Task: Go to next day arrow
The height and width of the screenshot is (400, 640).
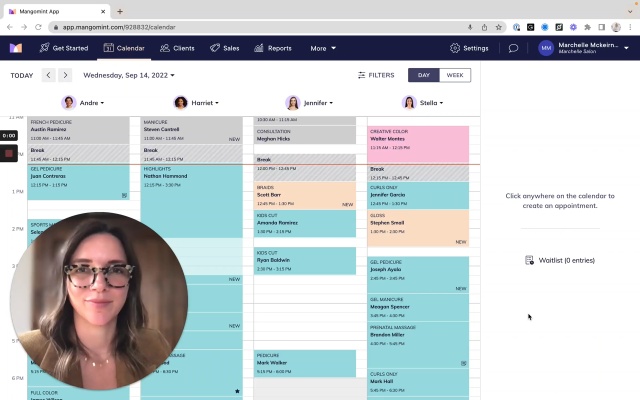Action: click(65, 75)
